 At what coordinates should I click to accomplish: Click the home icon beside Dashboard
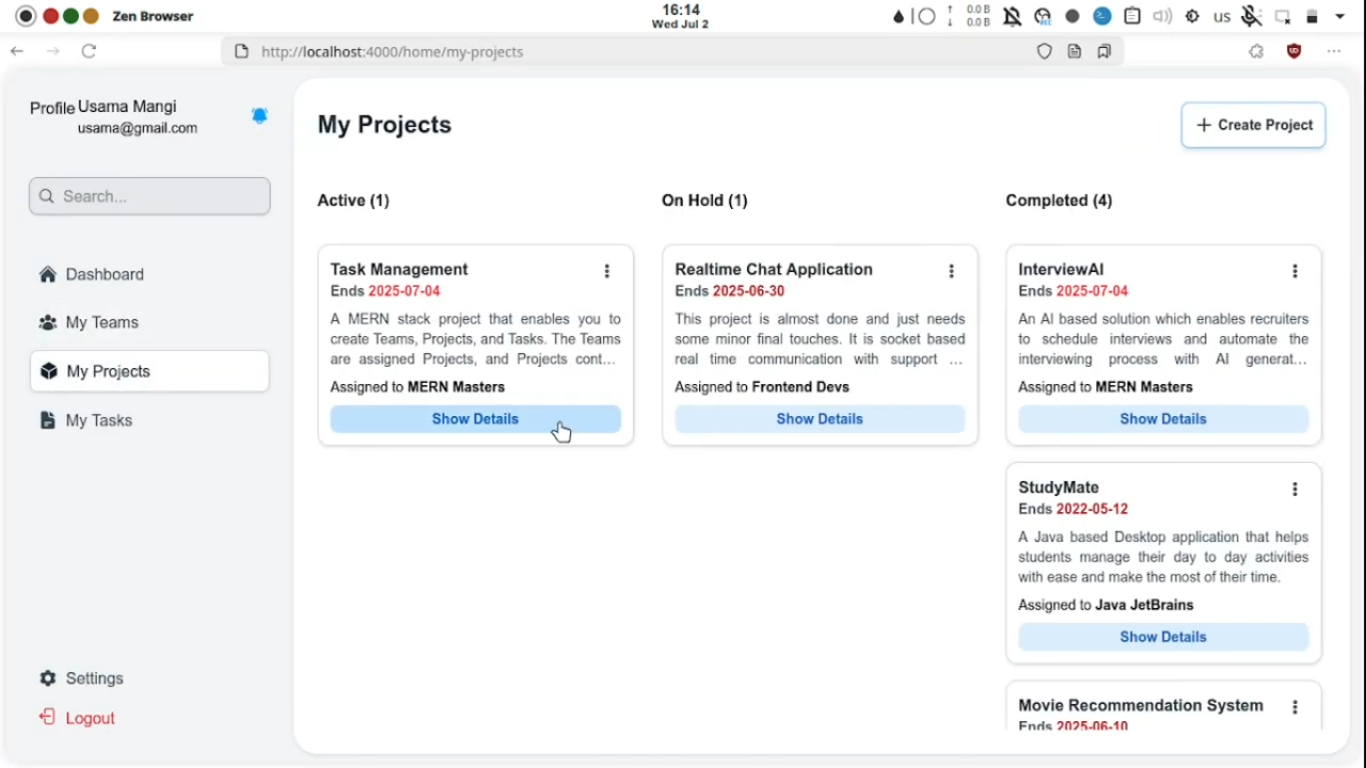pos(47,273)
